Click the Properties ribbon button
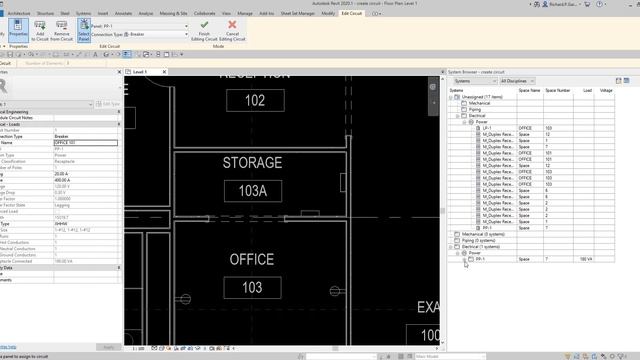 [x=18, y=30]
